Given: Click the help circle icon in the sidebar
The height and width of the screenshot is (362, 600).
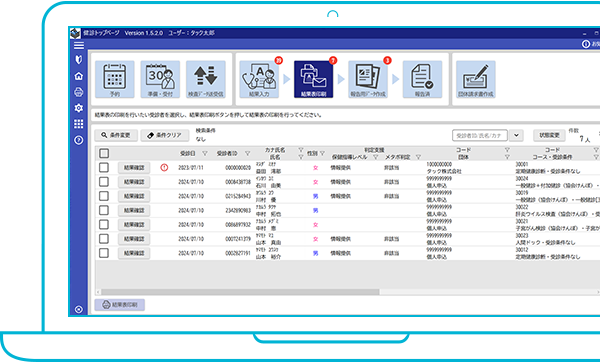Looking at the screenshot, I should pos(79,140).
